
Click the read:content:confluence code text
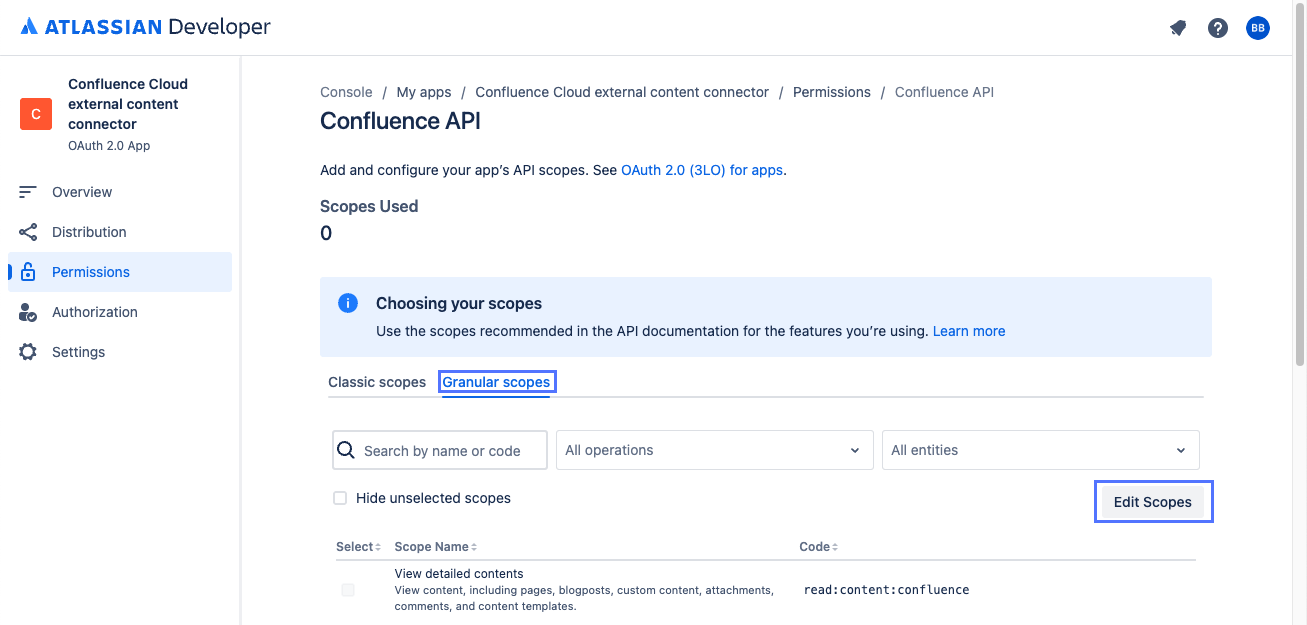coord(887,590)
